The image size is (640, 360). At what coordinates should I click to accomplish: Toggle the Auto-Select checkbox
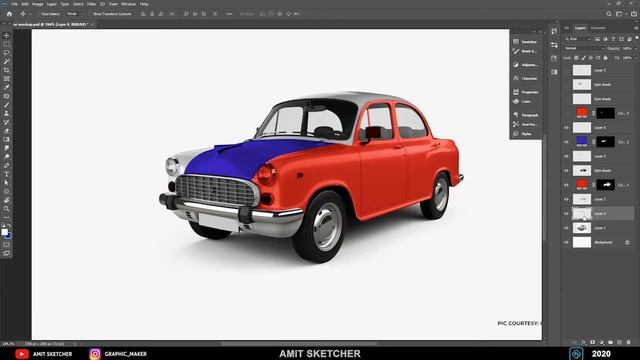coord(39,14)
